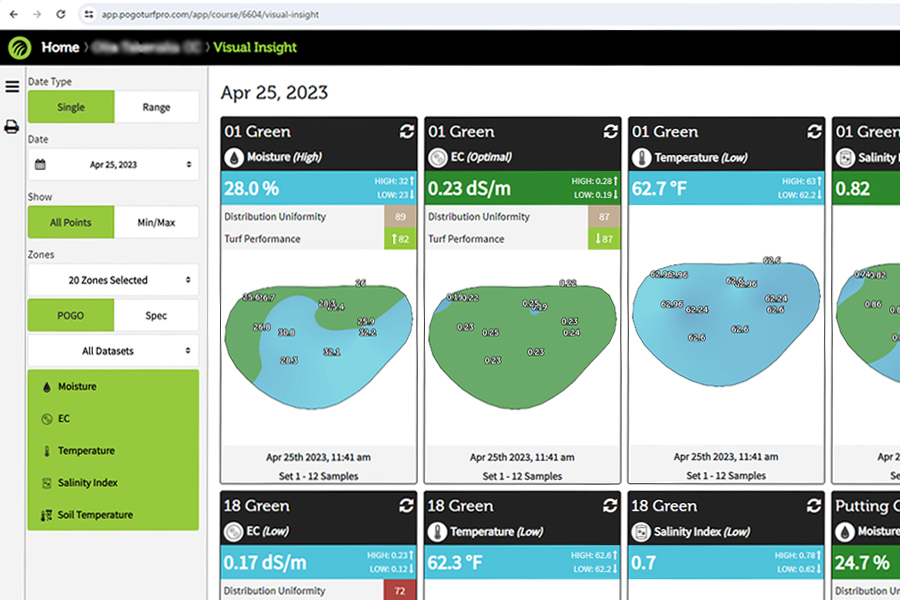This screenshot has height=600, width=900.
Task: Select Moisture in the dataset list
Action: pos(77,386)
